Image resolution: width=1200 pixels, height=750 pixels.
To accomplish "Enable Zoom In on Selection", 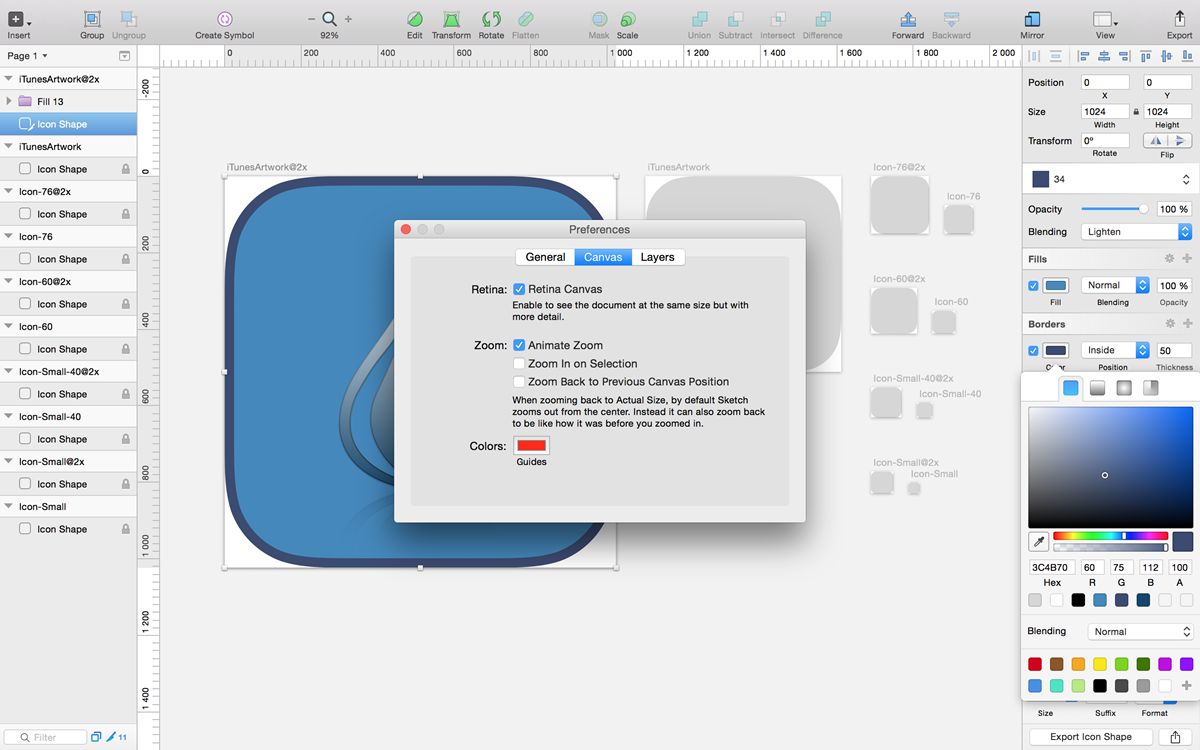I will [519, 364].
